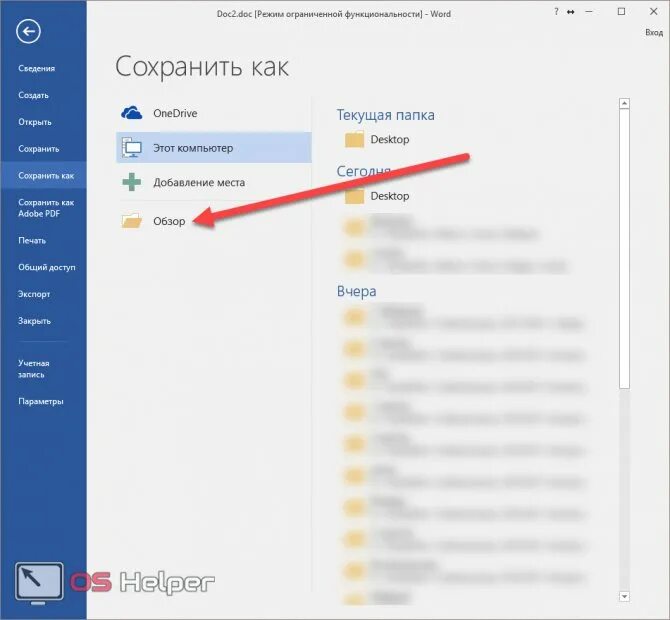Image resolution: width=670 pixels, height=620 pixels.
Task: Go back with the circled arrow button
Action: tap(29, 31)
